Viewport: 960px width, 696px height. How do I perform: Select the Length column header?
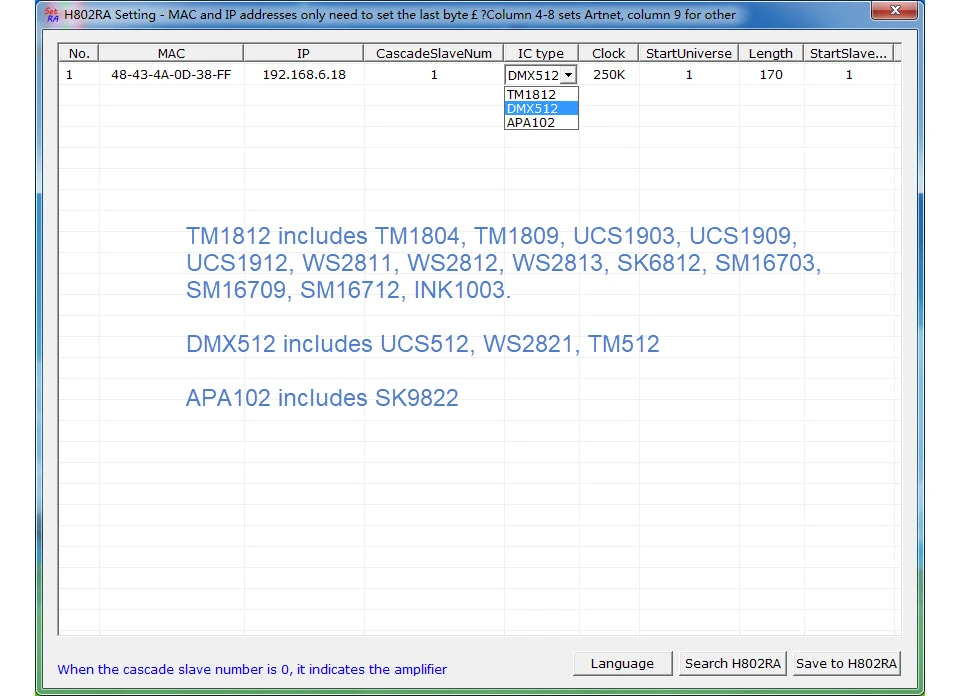point(771,53)
